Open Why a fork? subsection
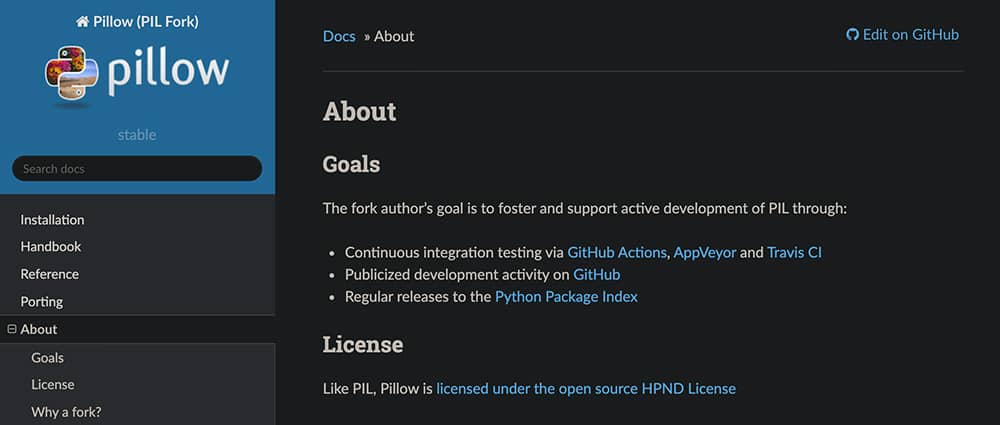This screenshot has height=425, width=1000. click(66, 412)
